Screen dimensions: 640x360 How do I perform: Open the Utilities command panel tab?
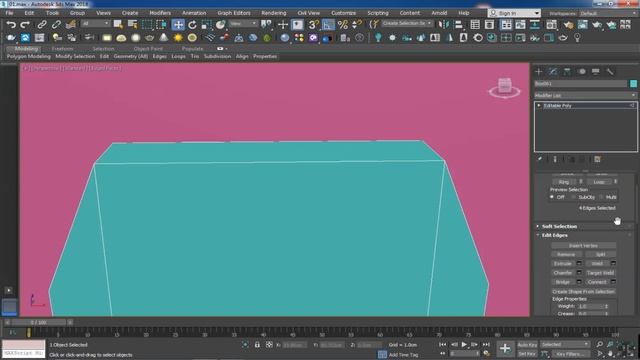pyautogui.click(x=610, y=71)
